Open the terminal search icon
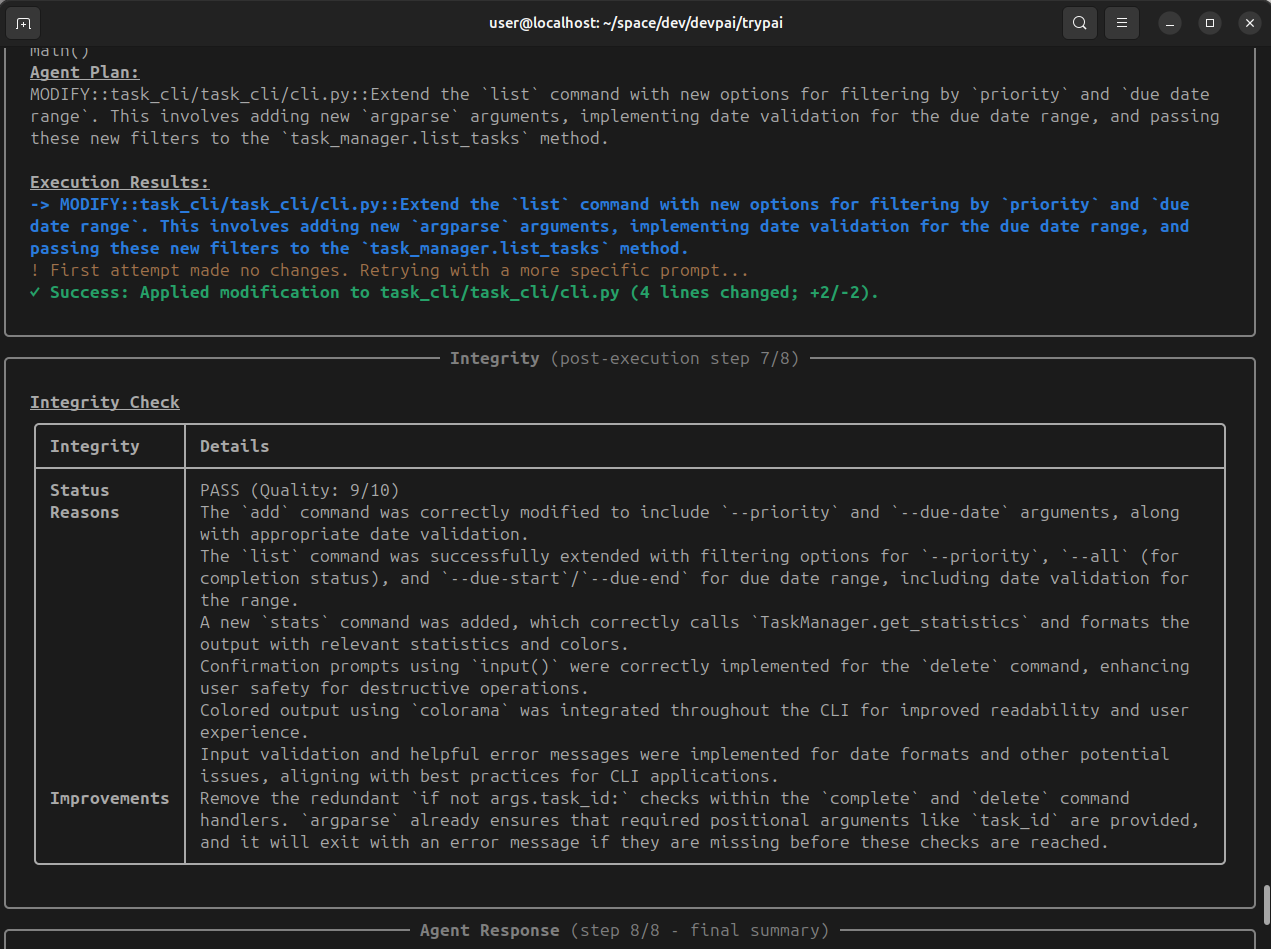This screenshot has width=1271, height=949. click(1079, 22)
